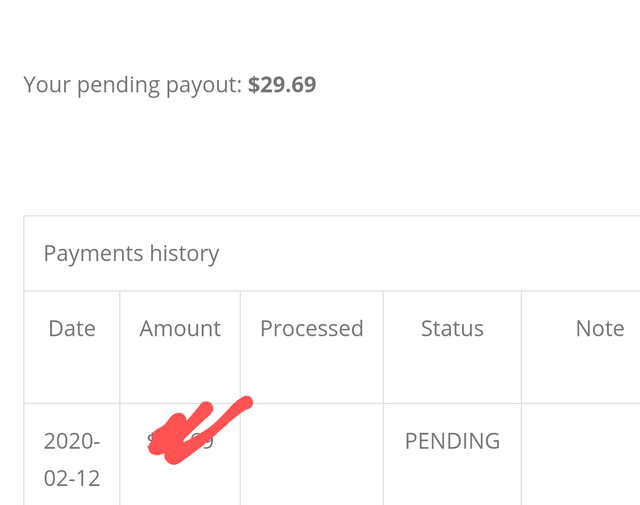Click the "02-12" month-day text in date cell
640x505 pixels.
pyautogui.click(x=72, y=478)
